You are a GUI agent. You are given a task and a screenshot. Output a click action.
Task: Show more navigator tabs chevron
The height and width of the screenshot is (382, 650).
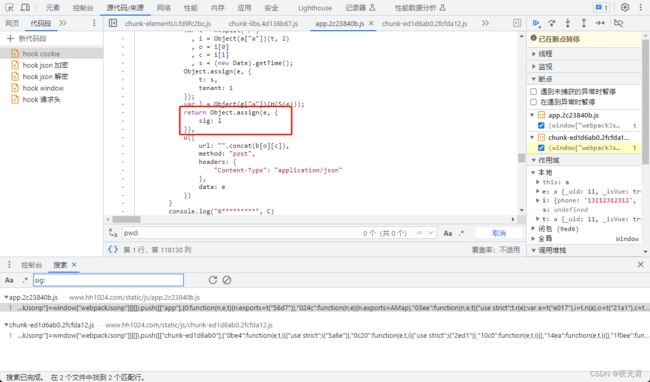point(63,23)
